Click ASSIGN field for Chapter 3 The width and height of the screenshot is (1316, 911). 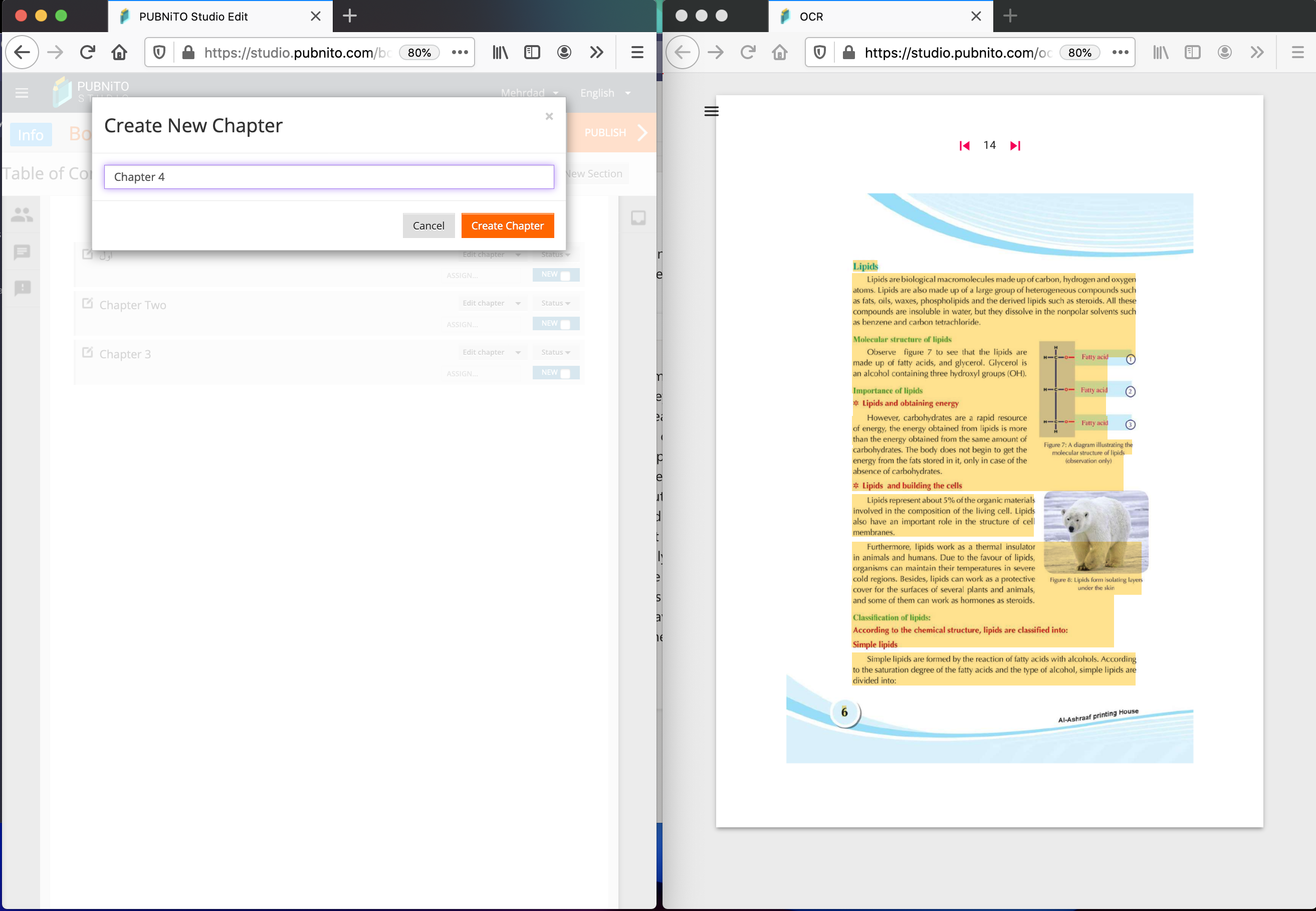(x=481, y=374)
